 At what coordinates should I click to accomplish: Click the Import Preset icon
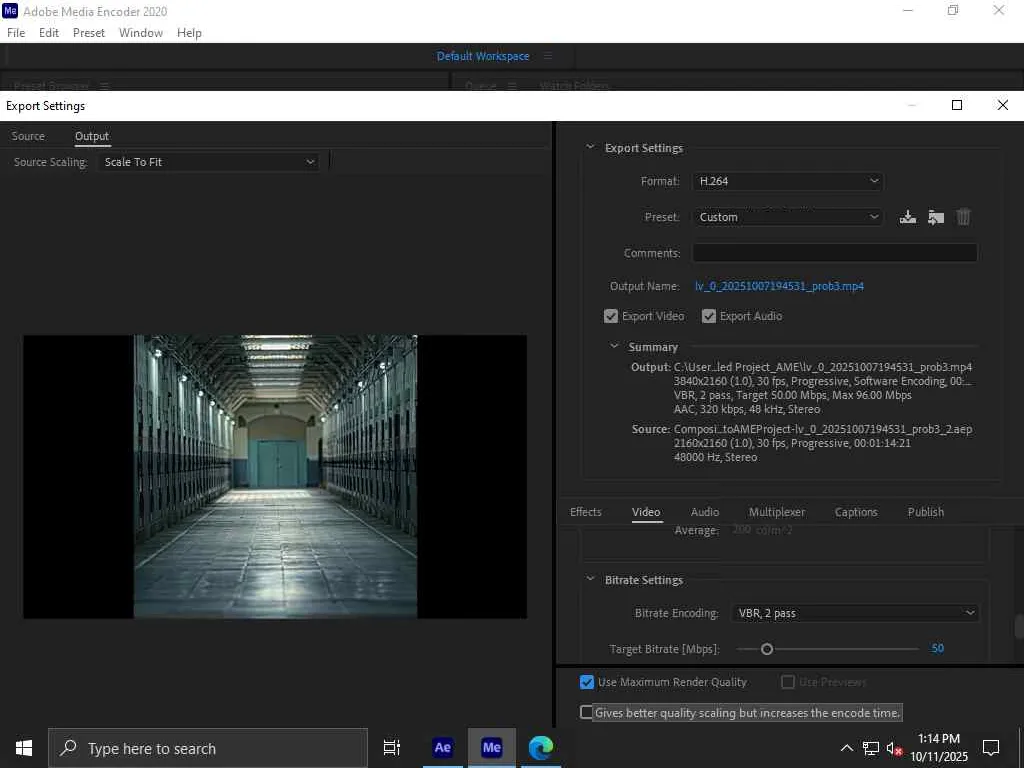(936, 217)
